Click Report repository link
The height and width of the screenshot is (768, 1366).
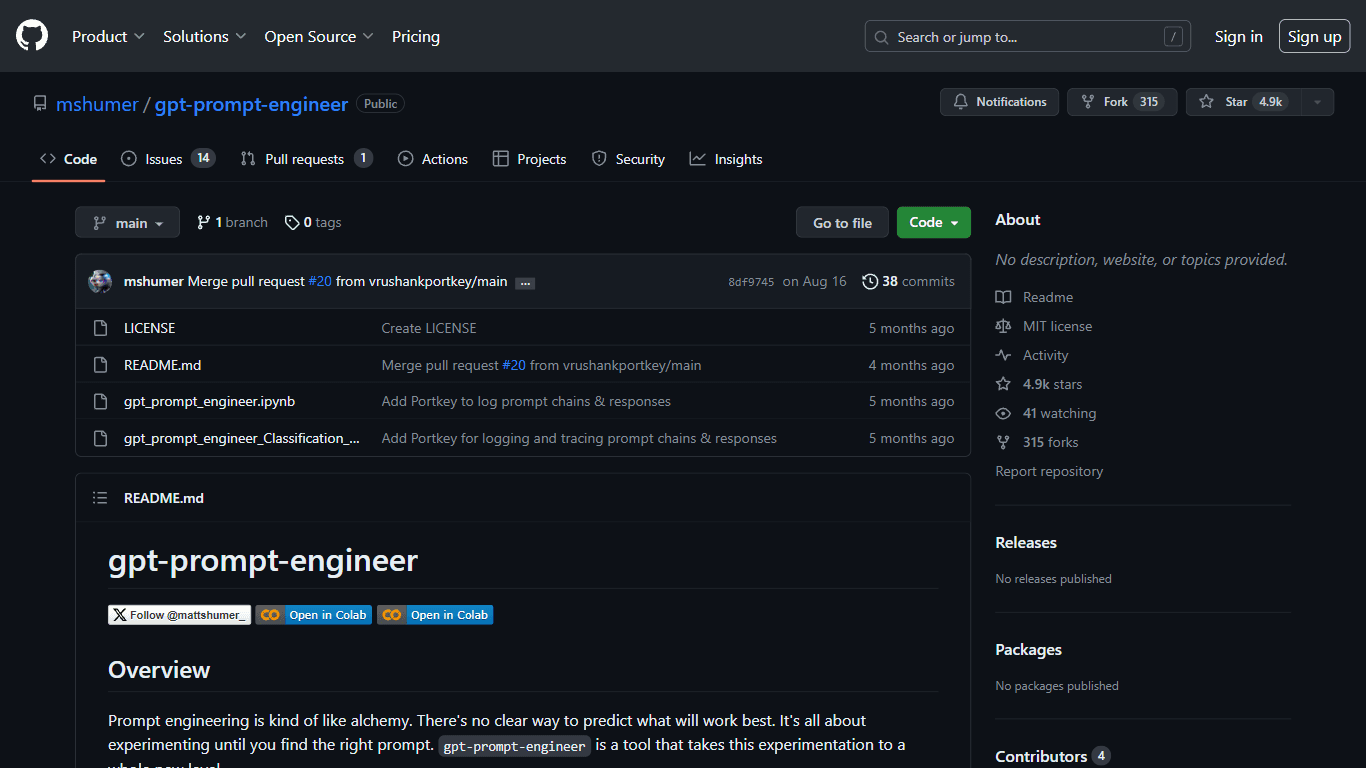pos(1049,471)
